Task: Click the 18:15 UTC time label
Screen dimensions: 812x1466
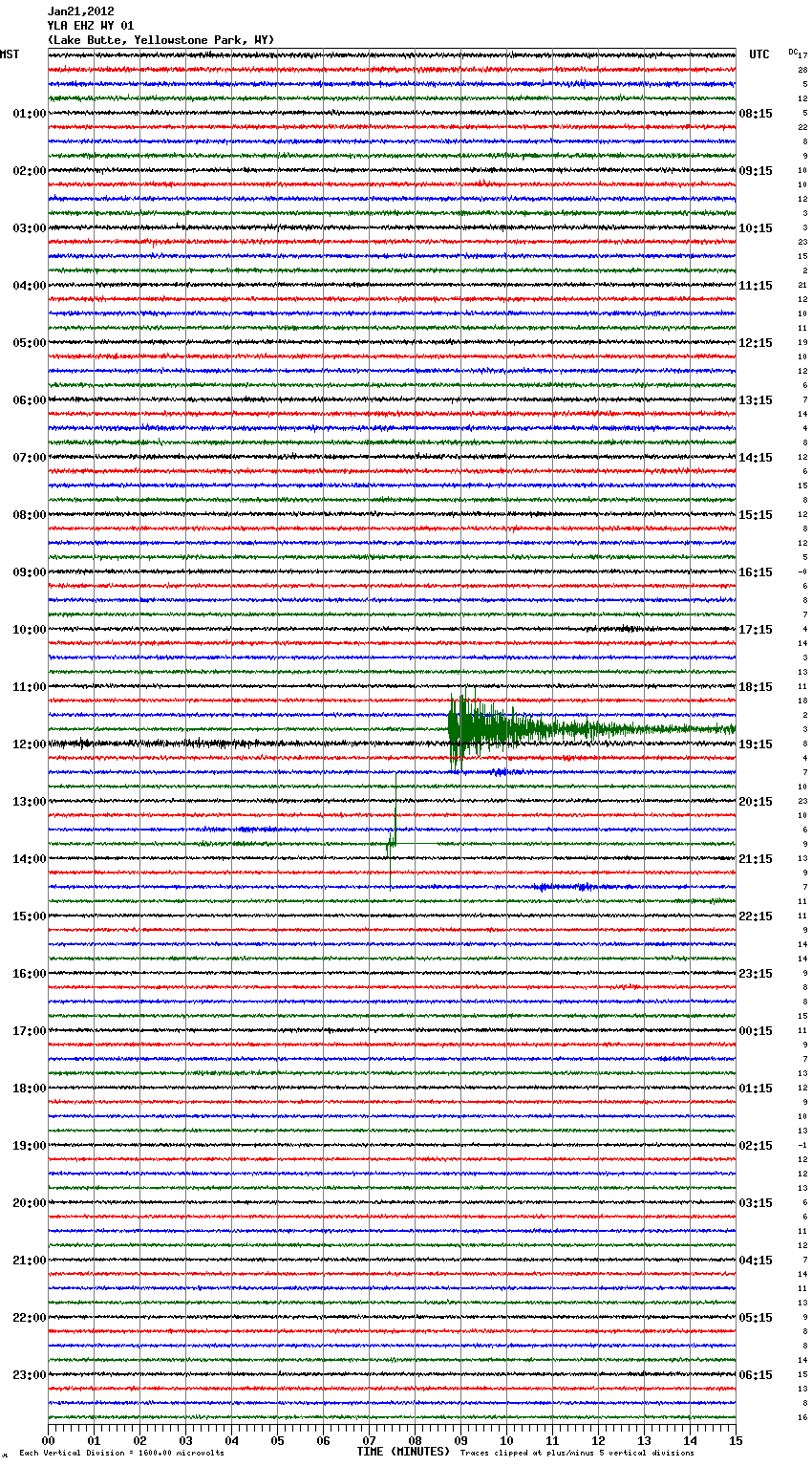Action: click(x=756, y=687)
